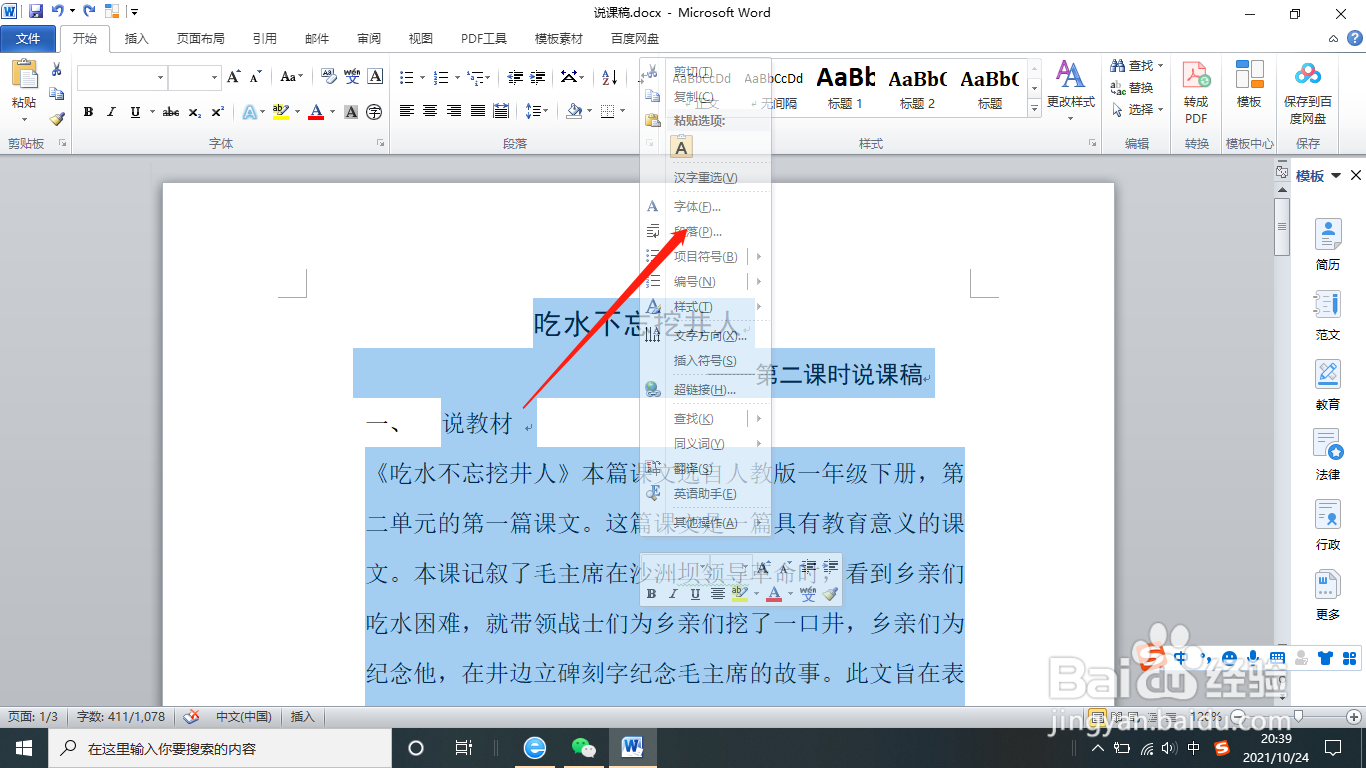The width and height of the screenshot is (1366, 768).
Task: Click the Undo arrow in the quick access toolbar
Action: pos(58,12)
